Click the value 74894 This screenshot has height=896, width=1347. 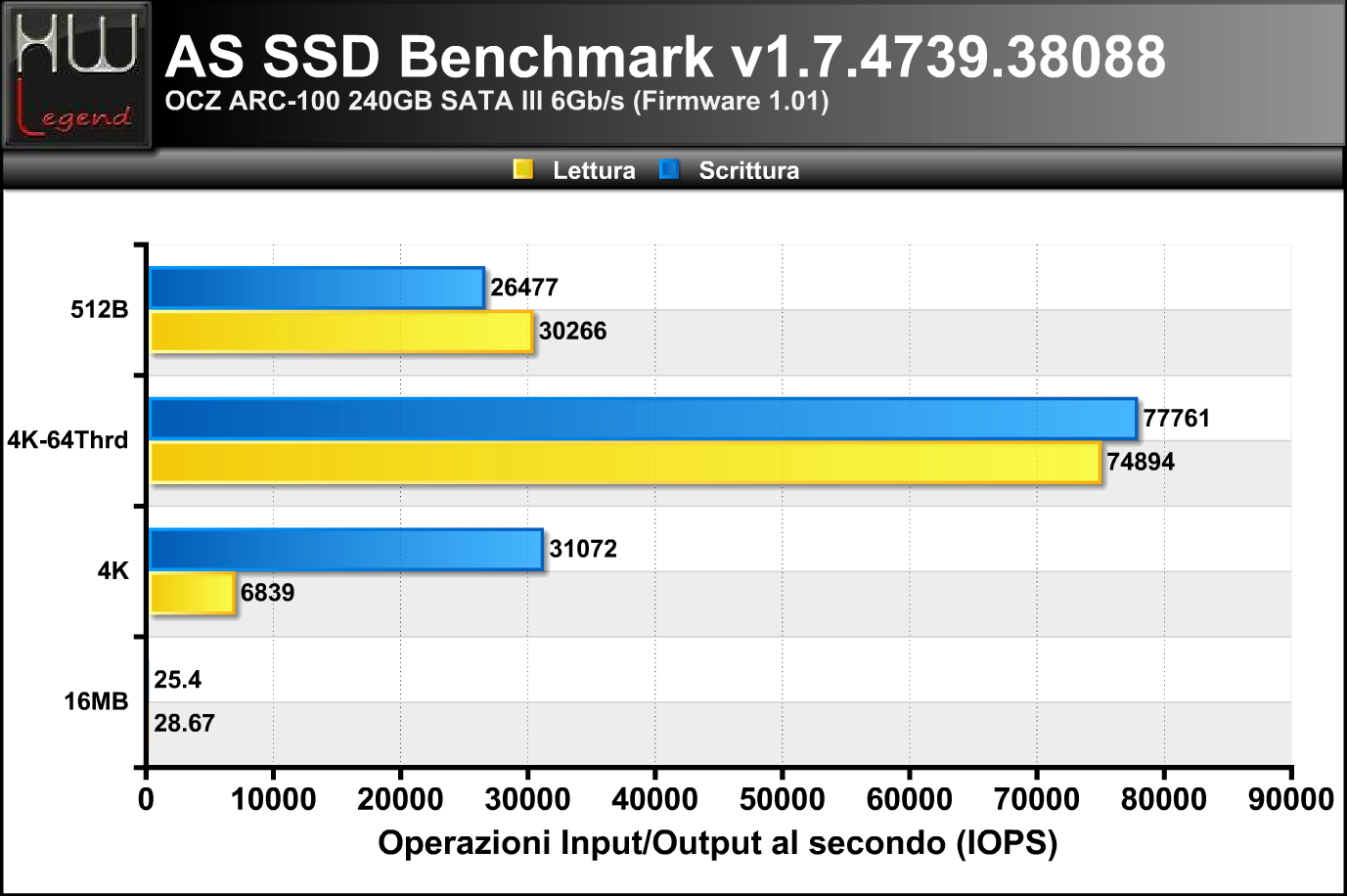click(x=1141, y=462)
